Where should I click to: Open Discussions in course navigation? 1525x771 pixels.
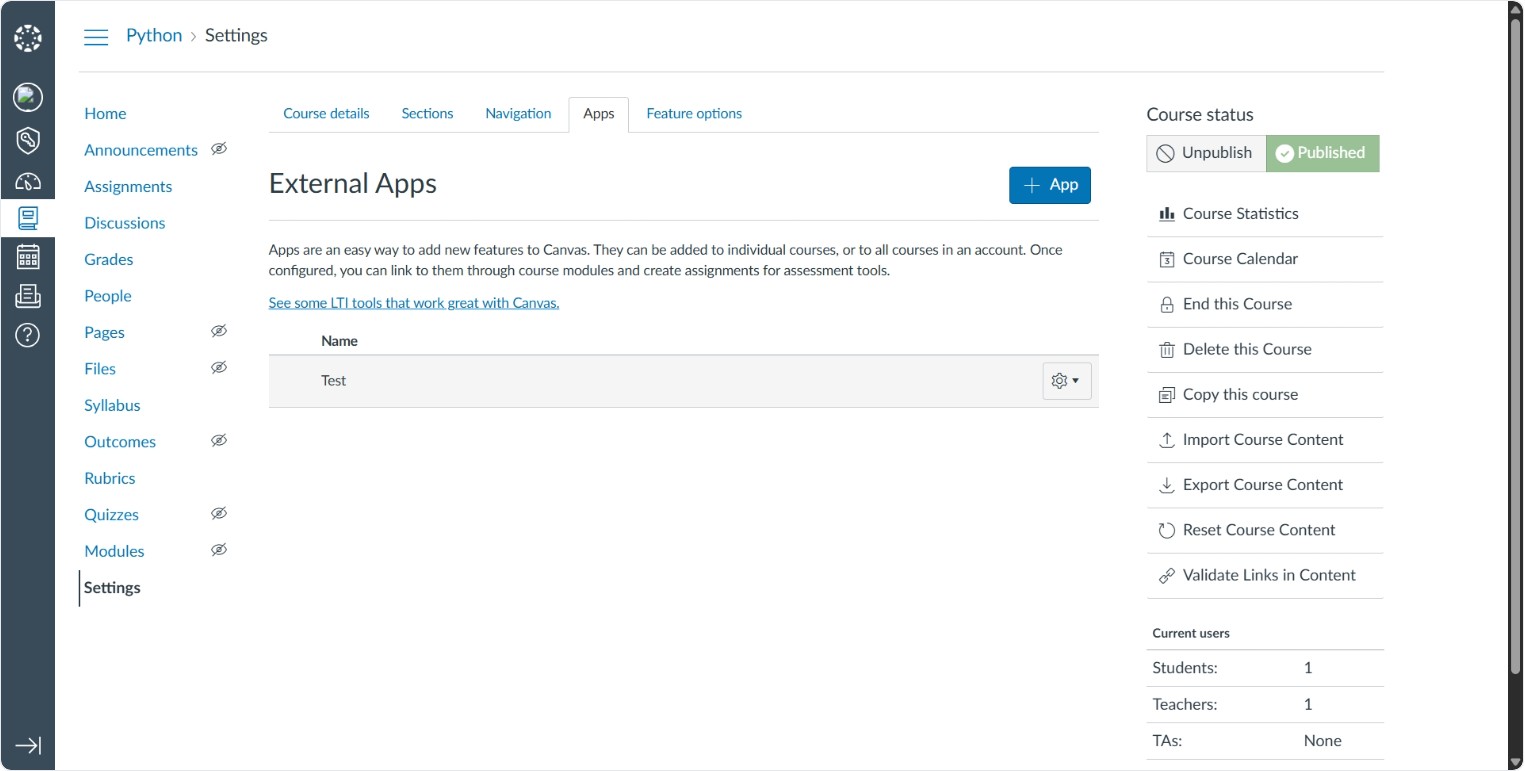pyautogui.click(x=125, y=223)
